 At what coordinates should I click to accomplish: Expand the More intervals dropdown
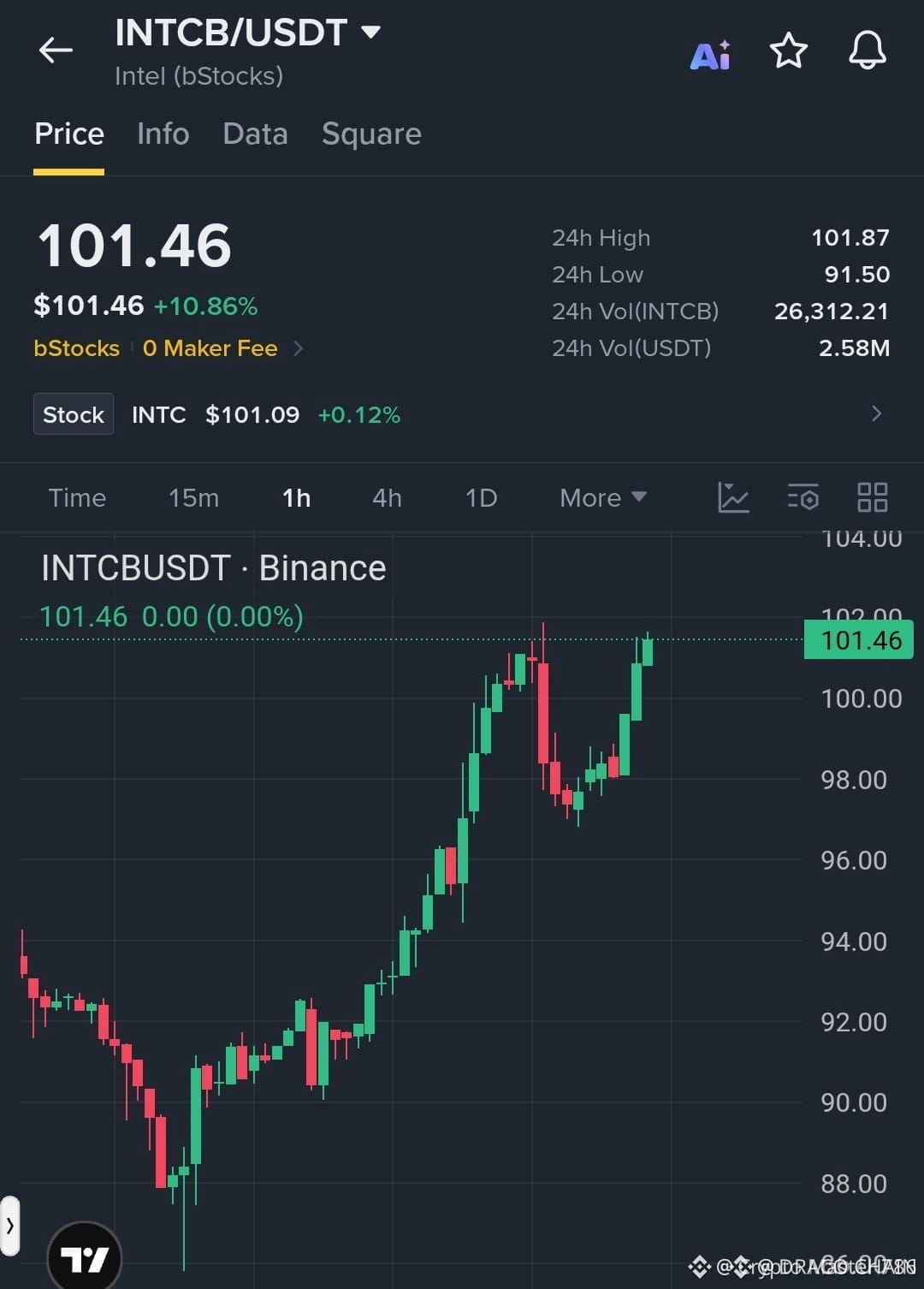[603, 498]
